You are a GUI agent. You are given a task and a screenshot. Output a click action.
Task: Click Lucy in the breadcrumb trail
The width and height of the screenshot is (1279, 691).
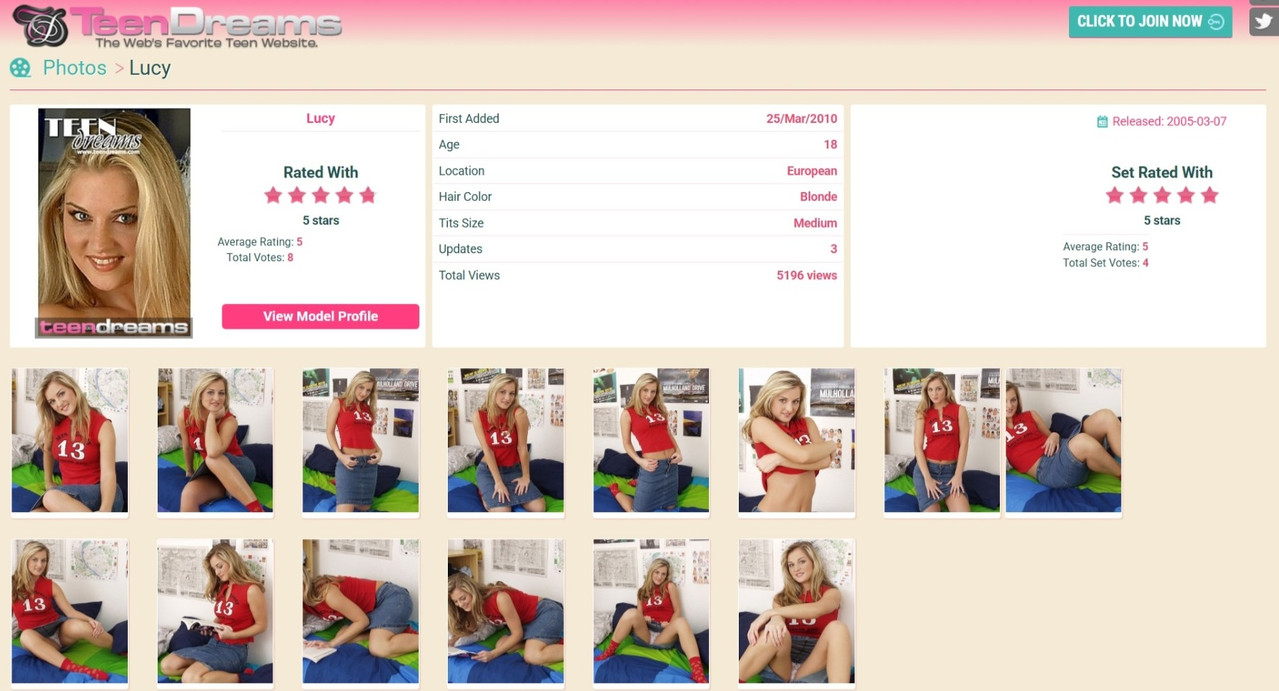click(150, 68)
